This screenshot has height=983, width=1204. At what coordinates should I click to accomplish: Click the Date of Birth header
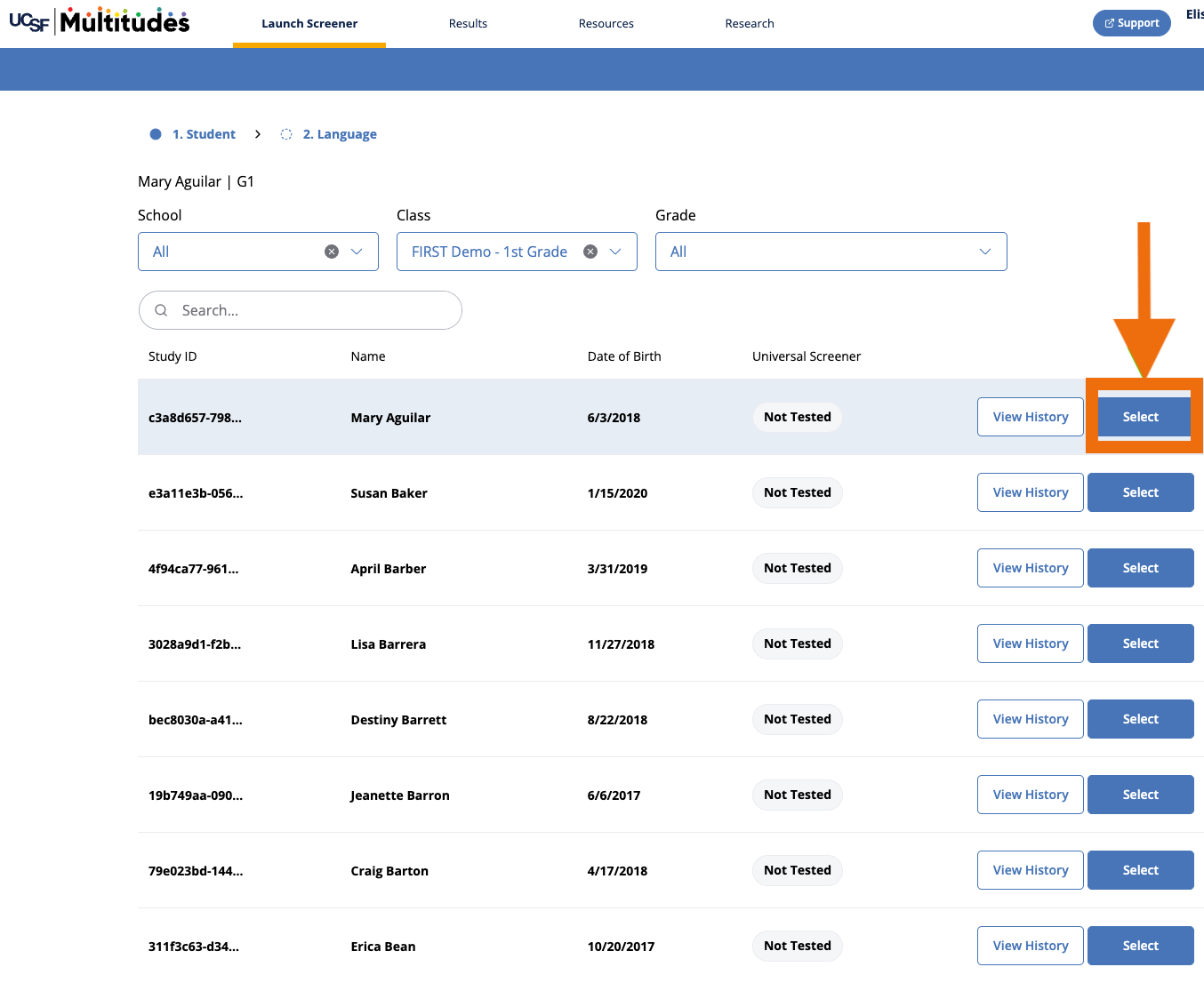click(624, 356)
